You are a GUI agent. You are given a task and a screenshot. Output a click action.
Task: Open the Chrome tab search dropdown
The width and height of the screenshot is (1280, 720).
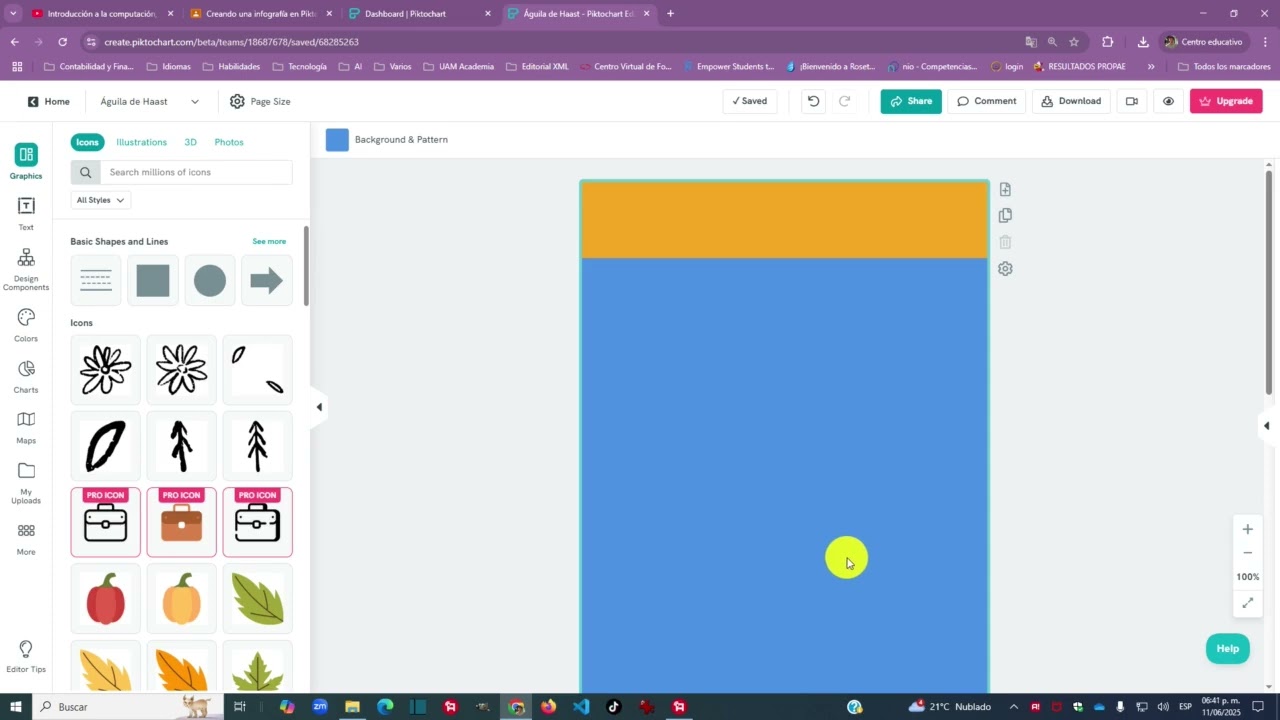13,14
